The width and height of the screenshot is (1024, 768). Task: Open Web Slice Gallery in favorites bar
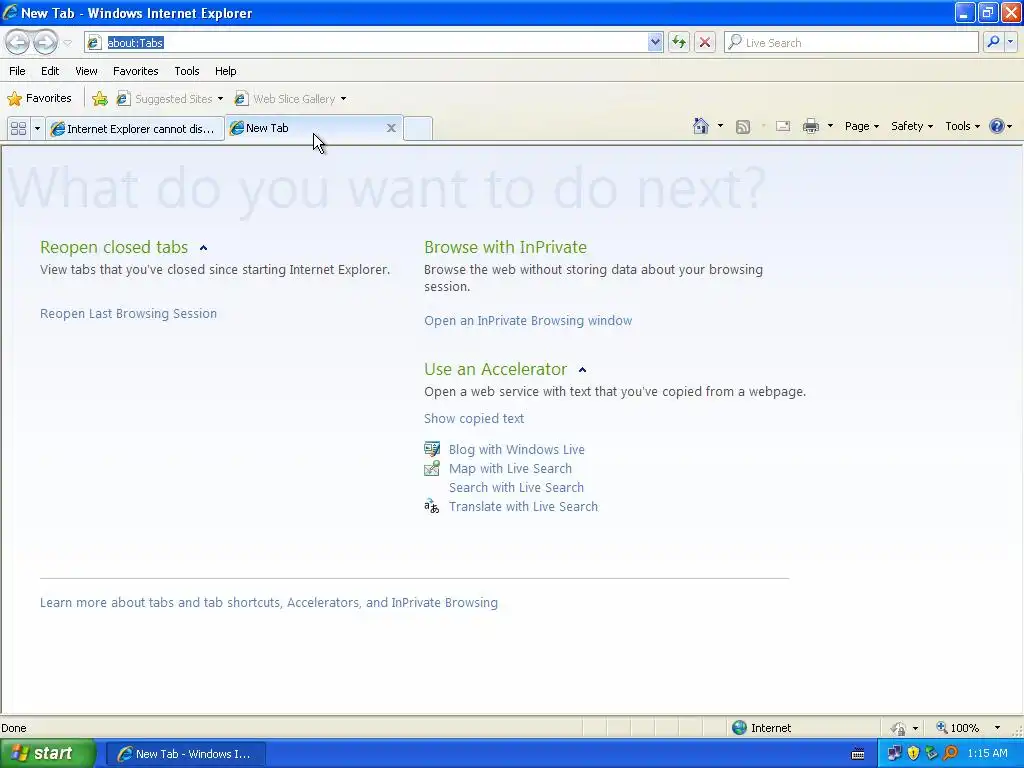click(x=286, y=99)
